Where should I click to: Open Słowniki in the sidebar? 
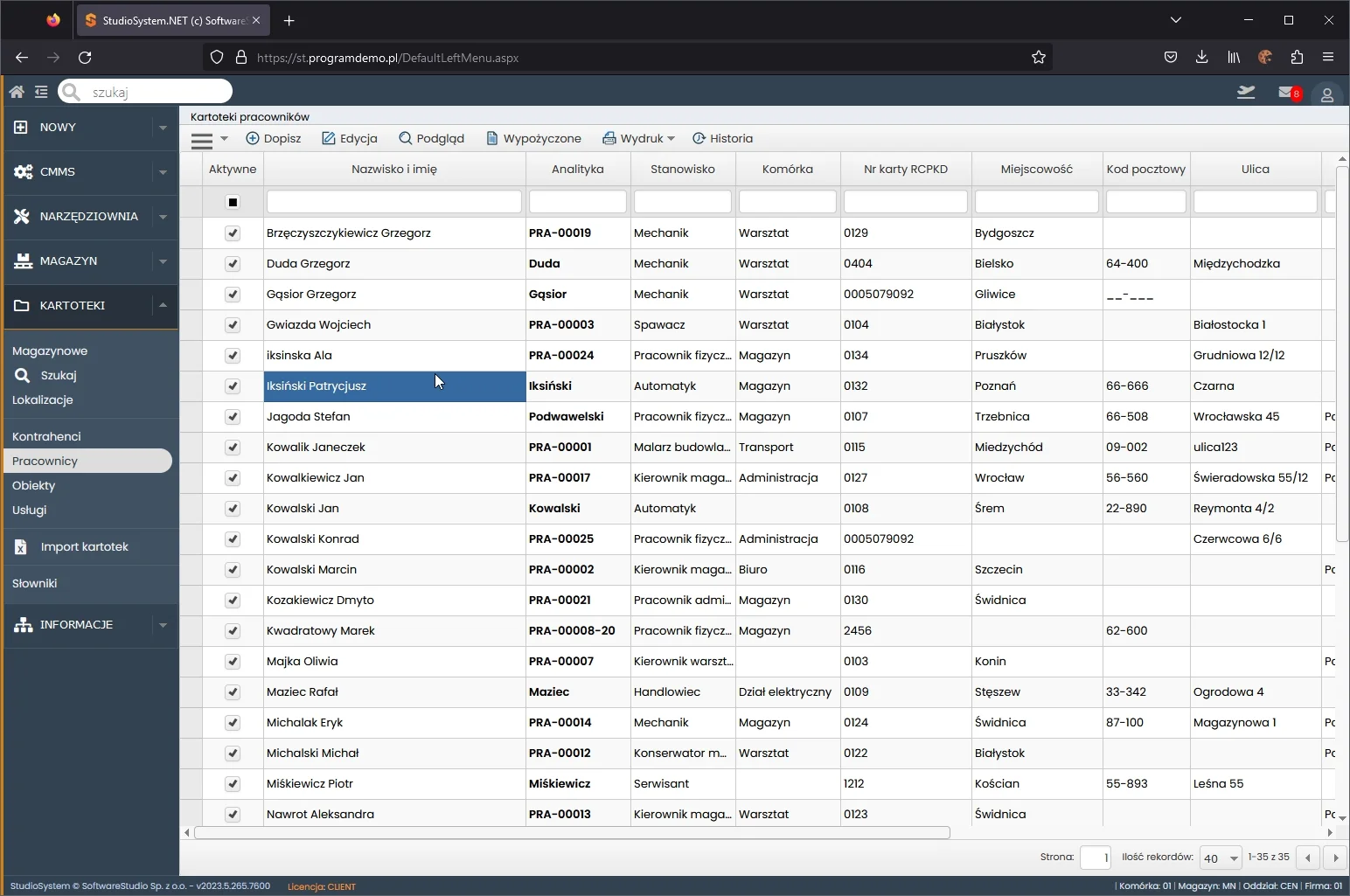35,583
